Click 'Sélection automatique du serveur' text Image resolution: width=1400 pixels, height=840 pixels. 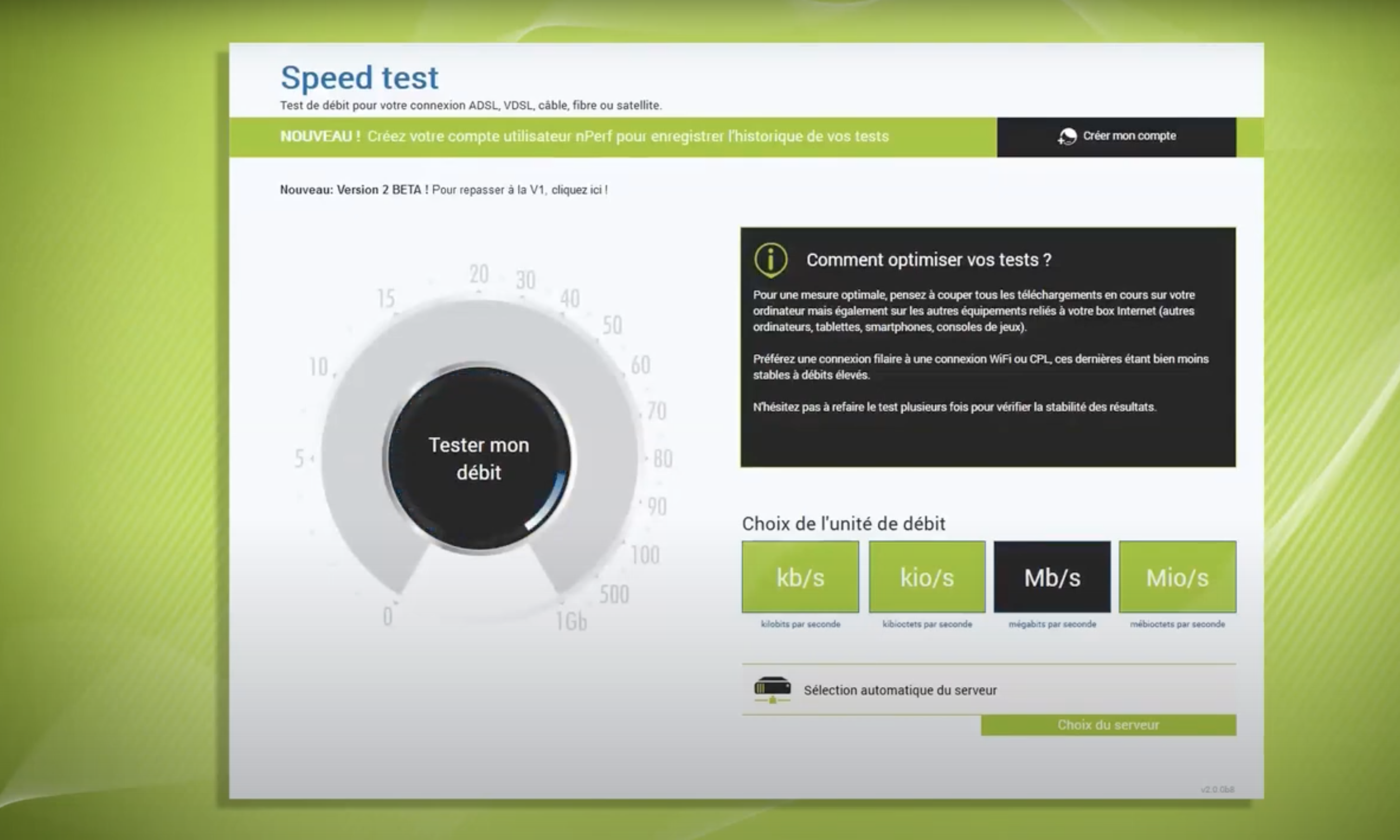pyautogui.click(x=901, y=690)
